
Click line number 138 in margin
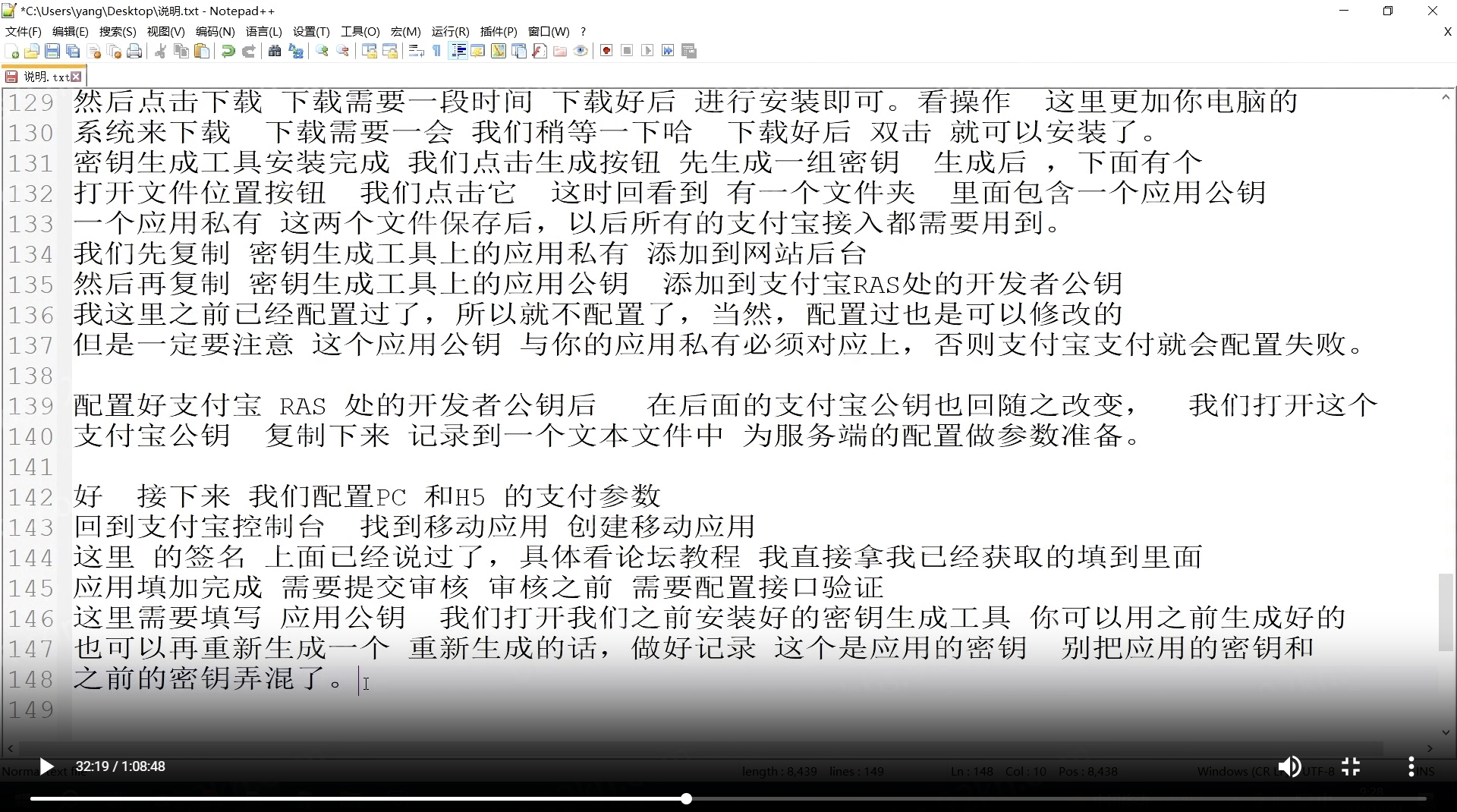(x=31, y=376)
